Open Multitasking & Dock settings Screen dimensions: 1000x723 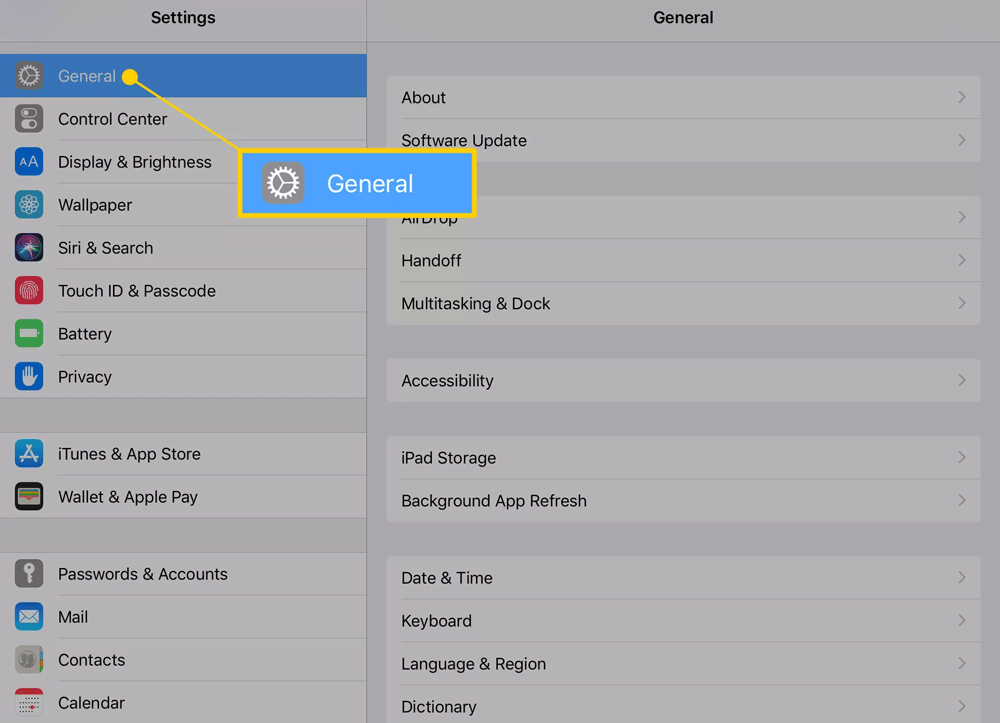(x=683, y=304)
